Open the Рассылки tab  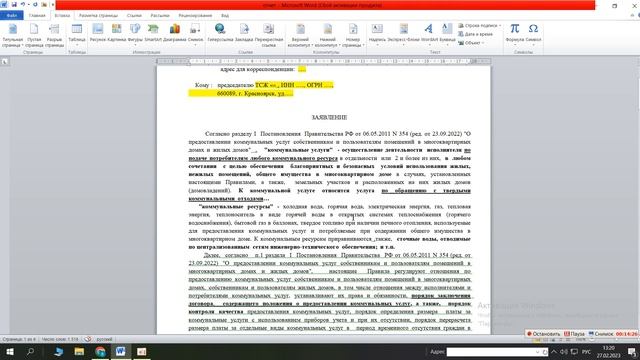[x=160, y=16]
